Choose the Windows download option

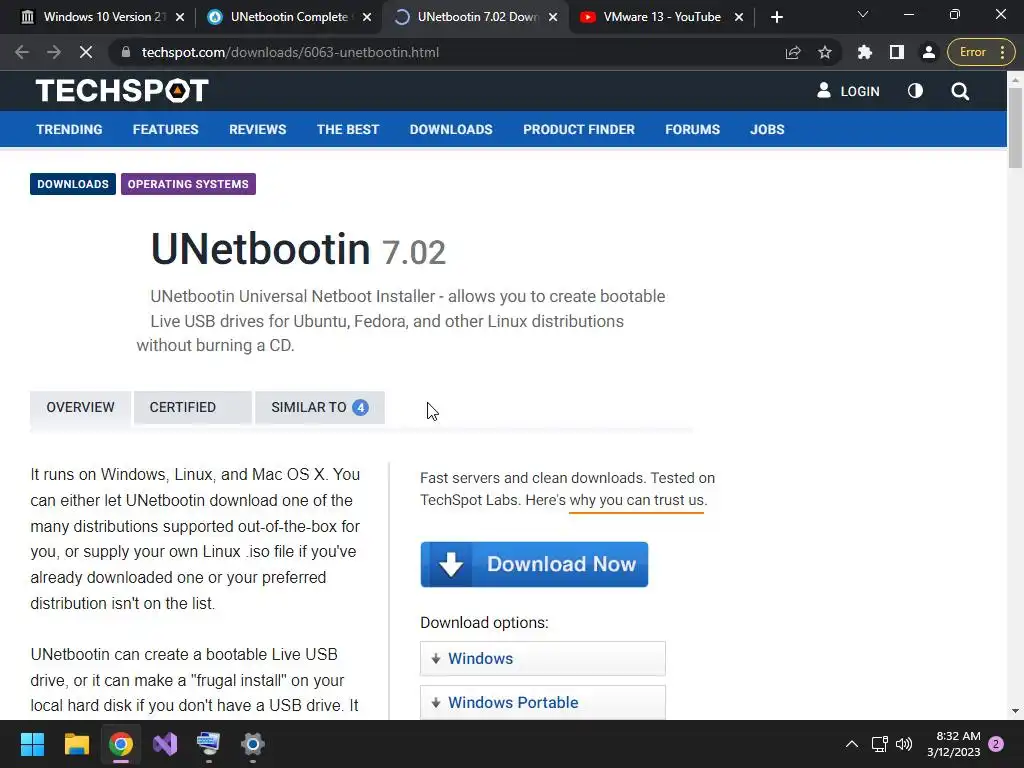[x=543, y=658]
